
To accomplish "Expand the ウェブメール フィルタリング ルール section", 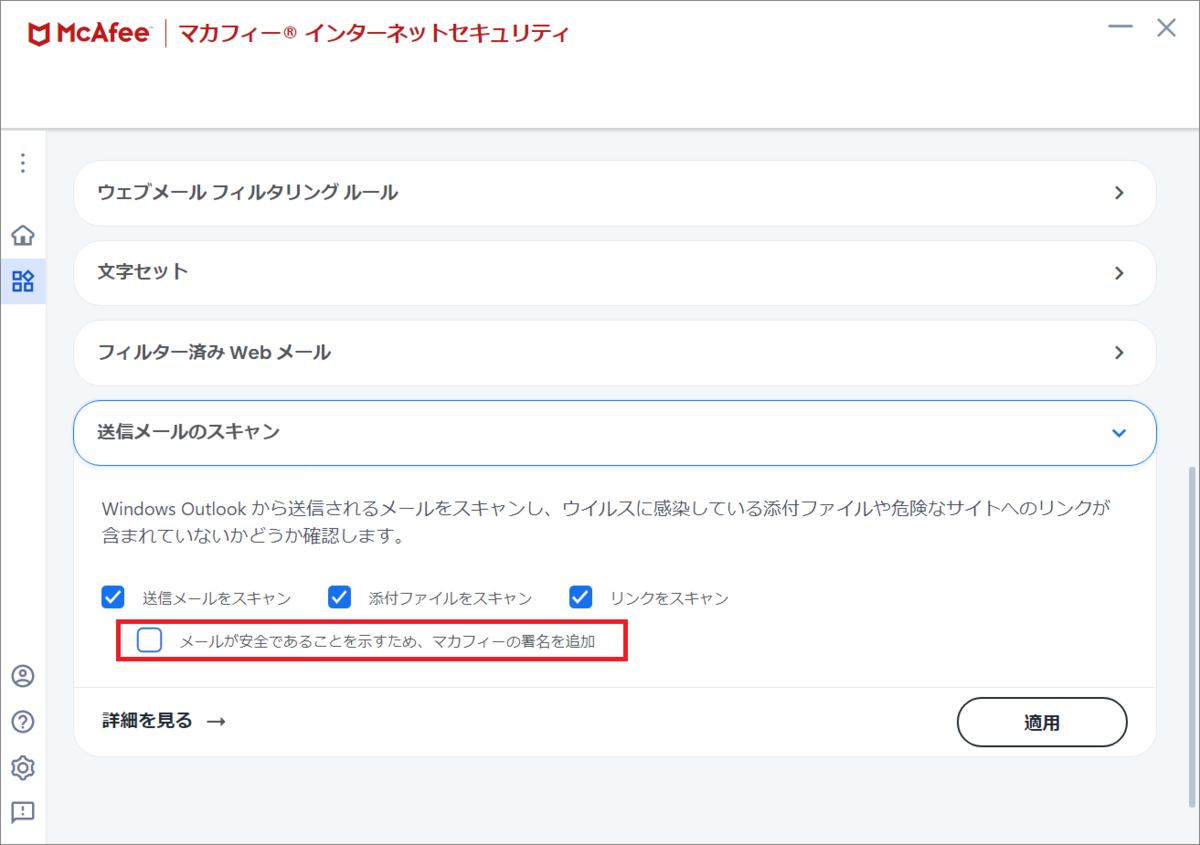I will (615, 193).
